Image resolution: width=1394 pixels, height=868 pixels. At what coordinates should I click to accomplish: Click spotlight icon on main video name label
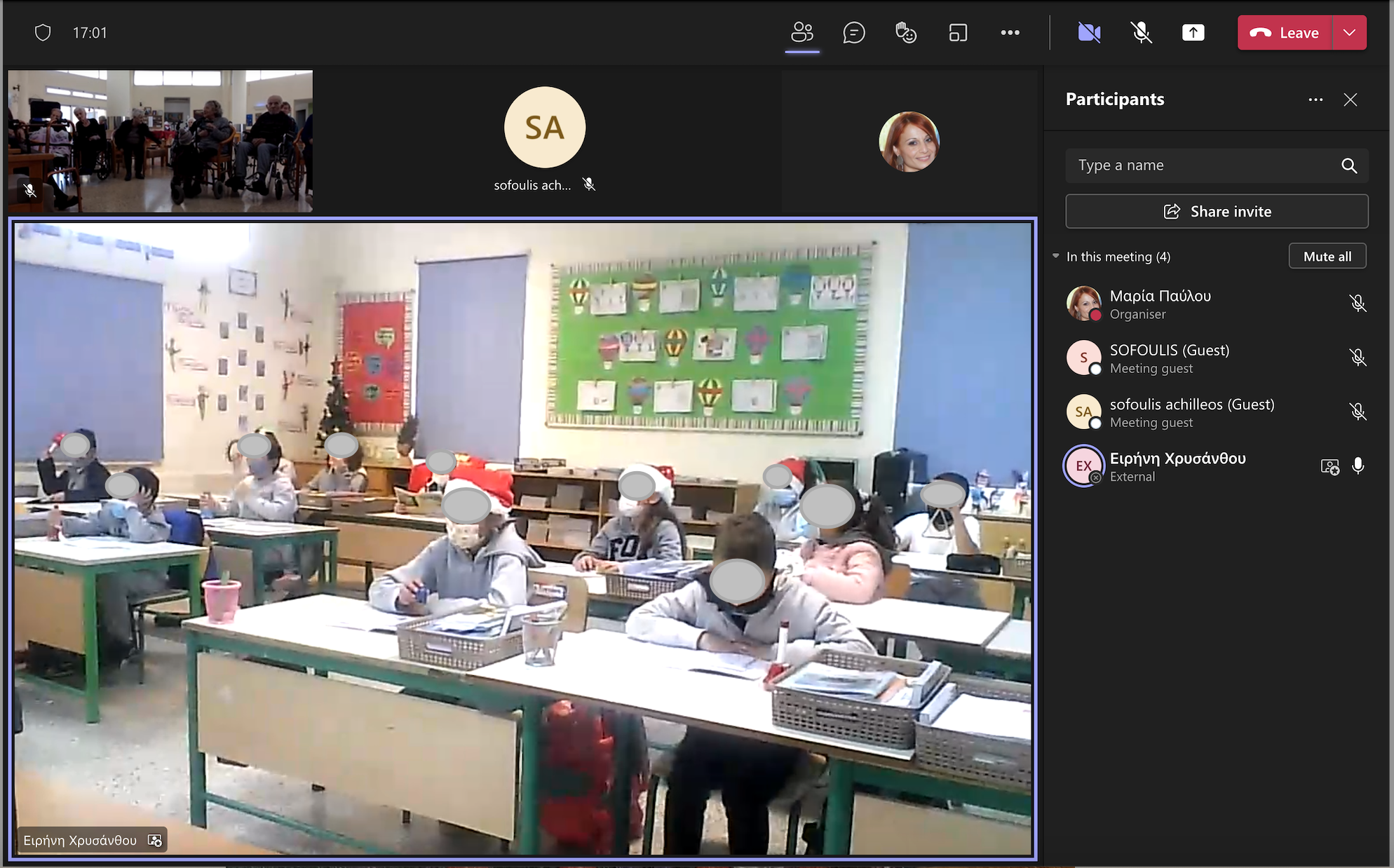click(155, 840)
